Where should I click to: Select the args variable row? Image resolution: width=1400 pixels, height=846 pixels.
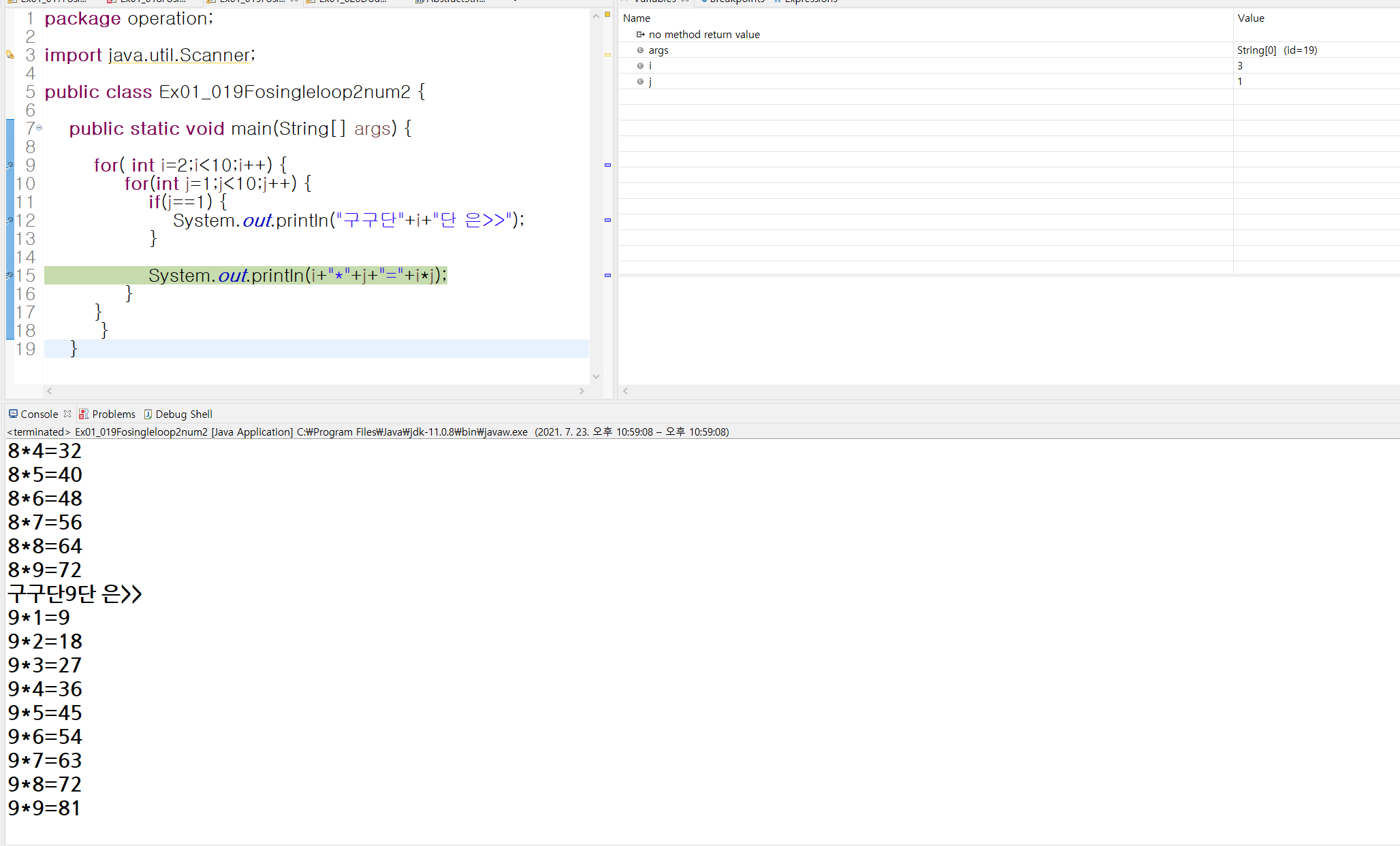coord(658,50)
